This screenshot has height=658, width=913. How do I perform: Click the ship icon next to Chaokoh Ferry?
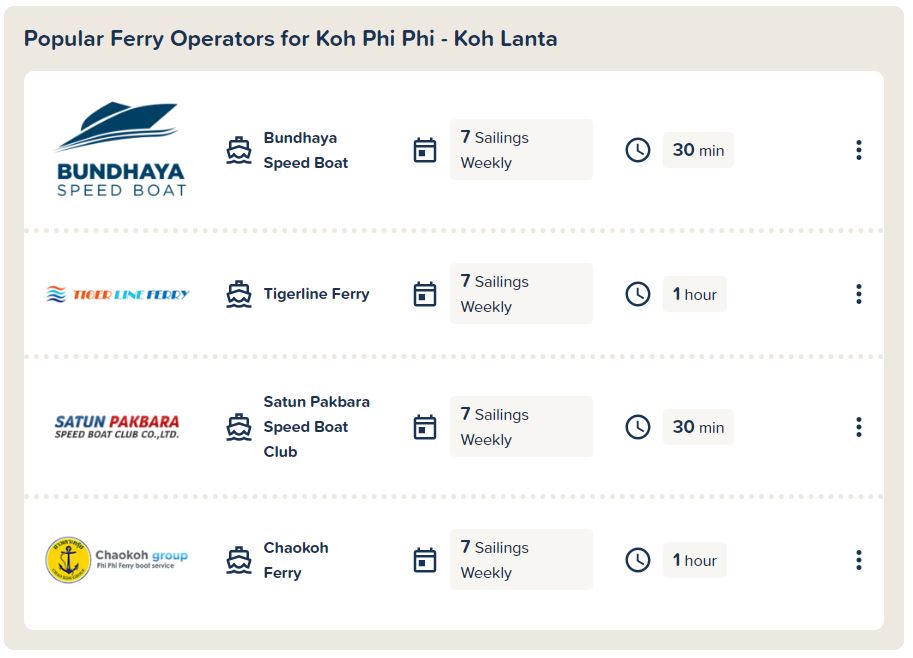[239, 560]
